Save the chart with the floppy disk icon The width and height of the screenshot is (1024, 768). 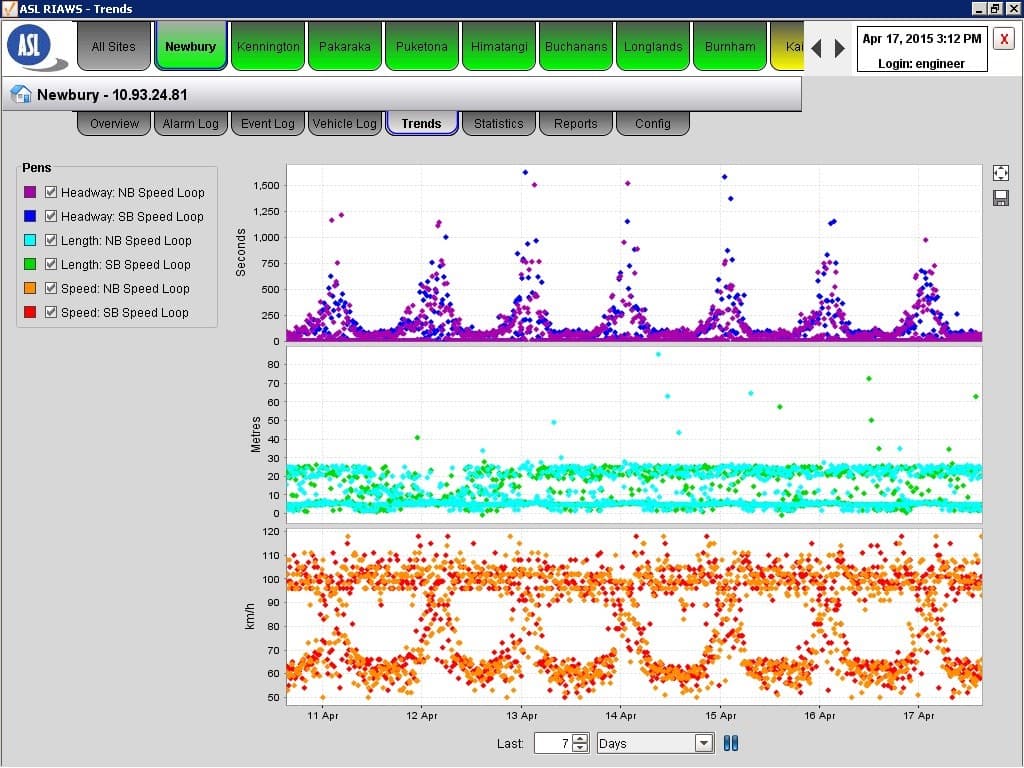tap(1000, 198)
